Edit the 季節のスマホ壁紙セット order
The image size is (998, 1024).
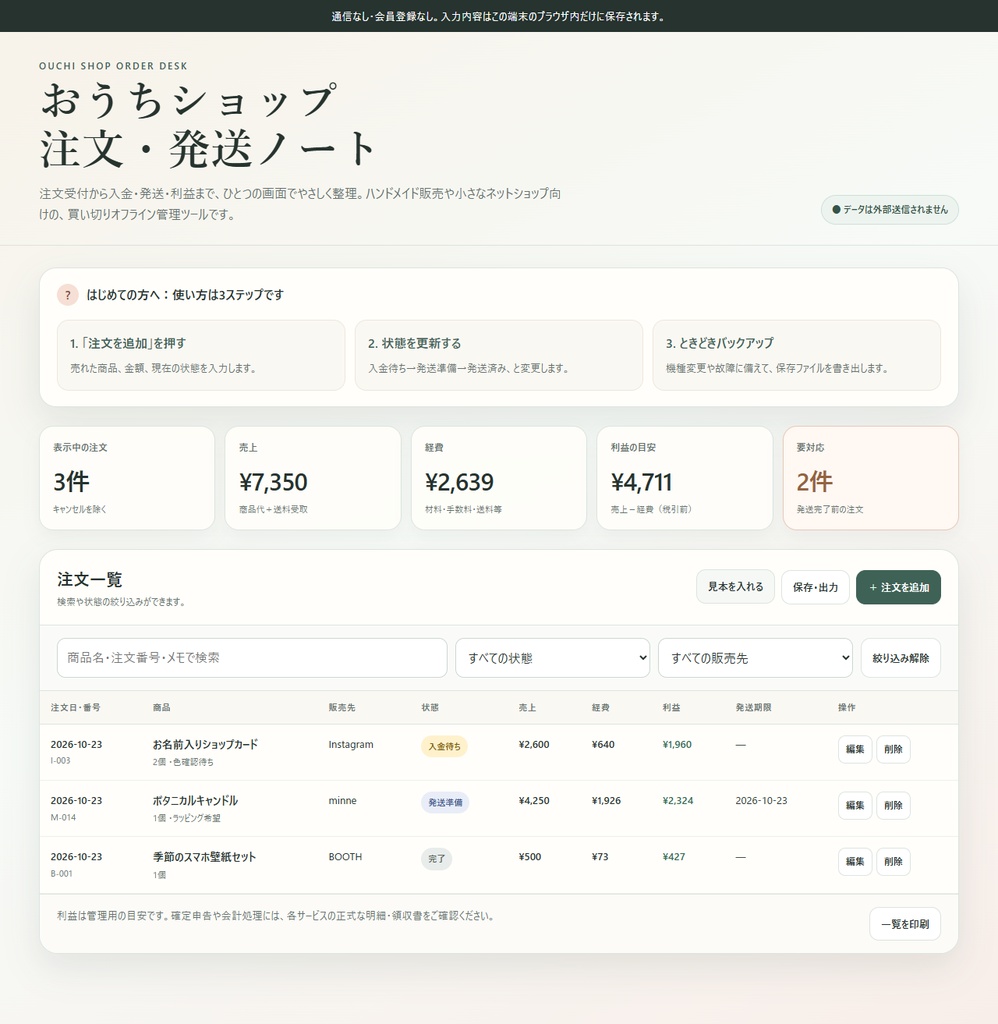click(855, 861)
